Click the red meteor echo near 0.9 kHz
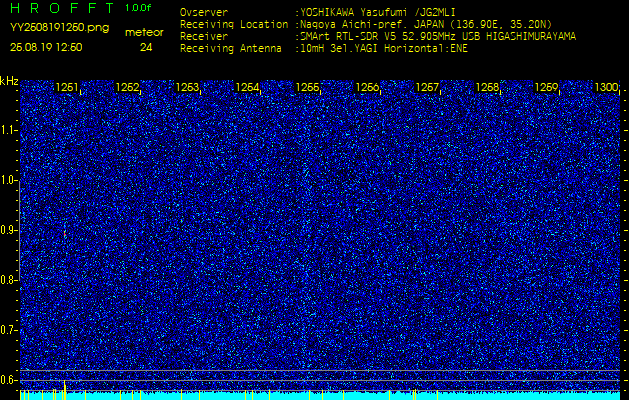Viewport: 629px width, 400px height. point(65,232)
